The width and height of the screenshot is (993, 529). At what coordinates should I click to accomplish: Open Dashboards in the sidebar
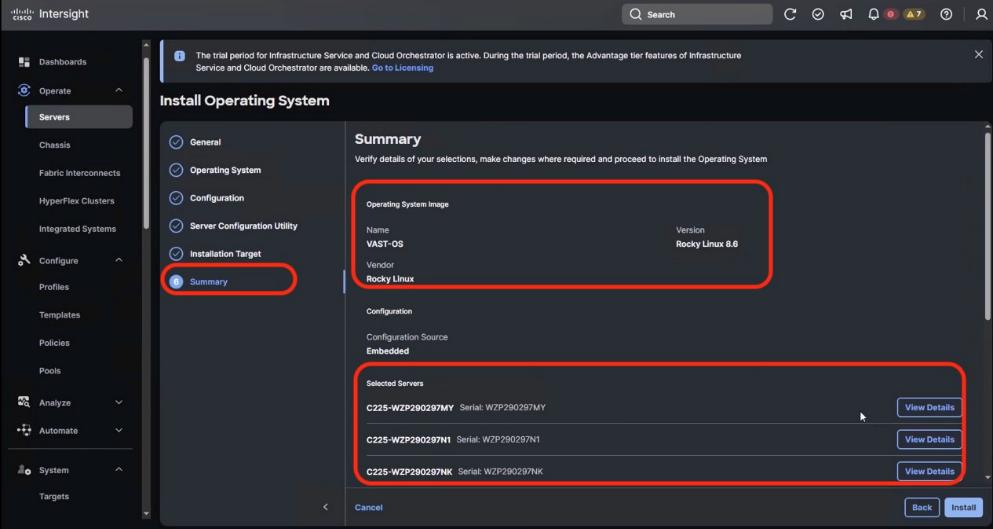pyautogui.click(x=63, y=61)
